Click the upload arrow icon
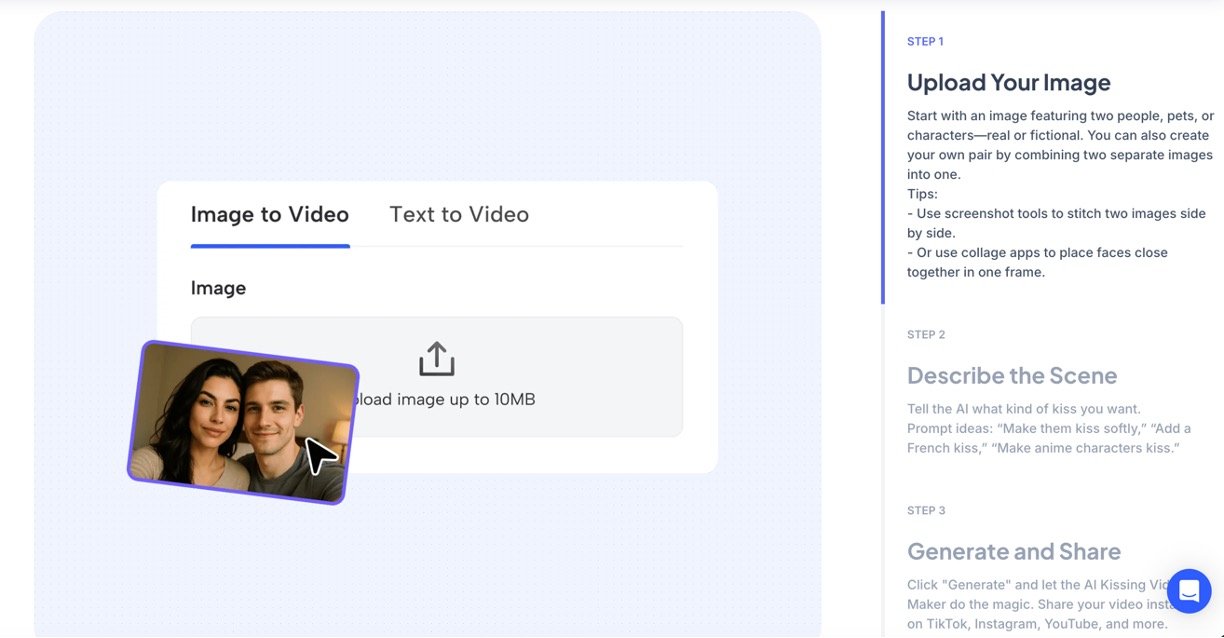The image size is (1224, 638). coord(437,359)
